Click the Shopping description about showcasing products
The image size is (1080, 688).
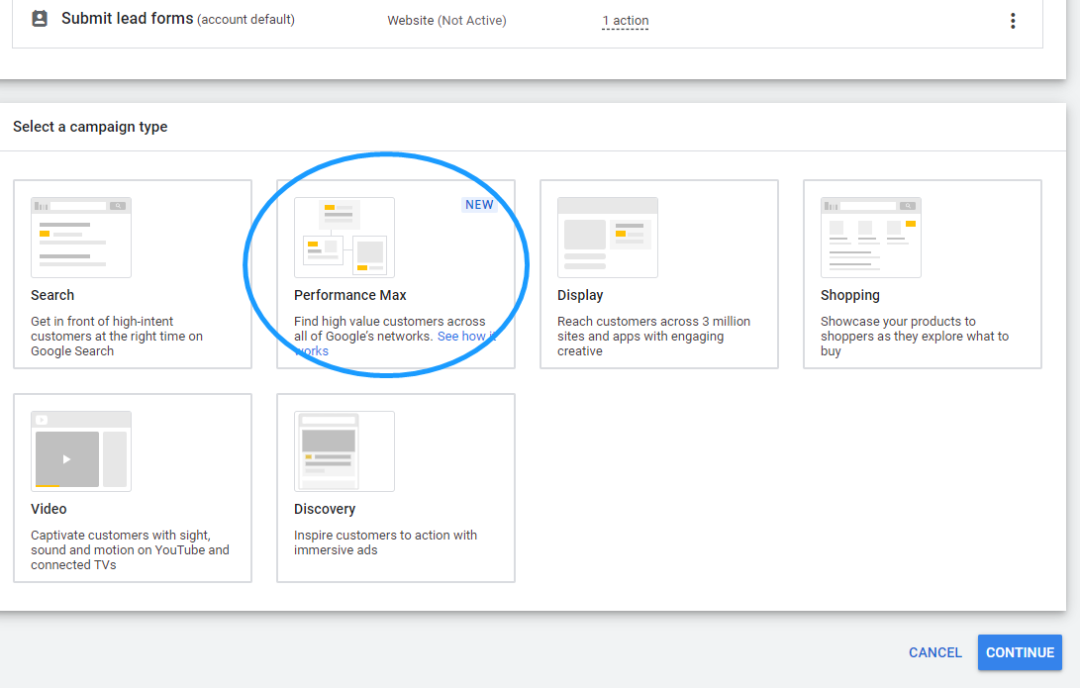914,336
